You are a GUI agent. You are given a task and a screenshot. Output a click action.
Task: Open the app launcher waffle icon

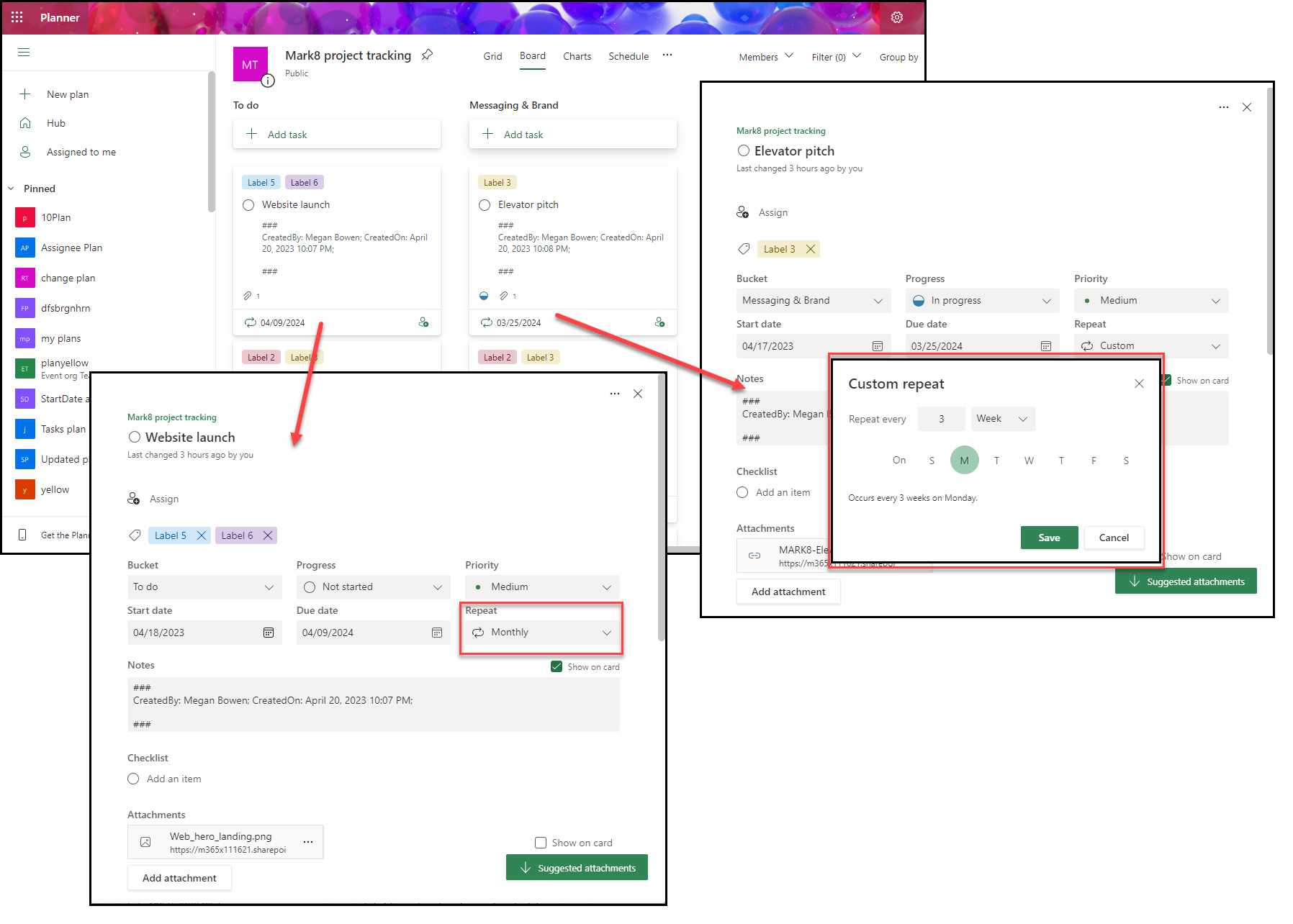coord(17,17)
